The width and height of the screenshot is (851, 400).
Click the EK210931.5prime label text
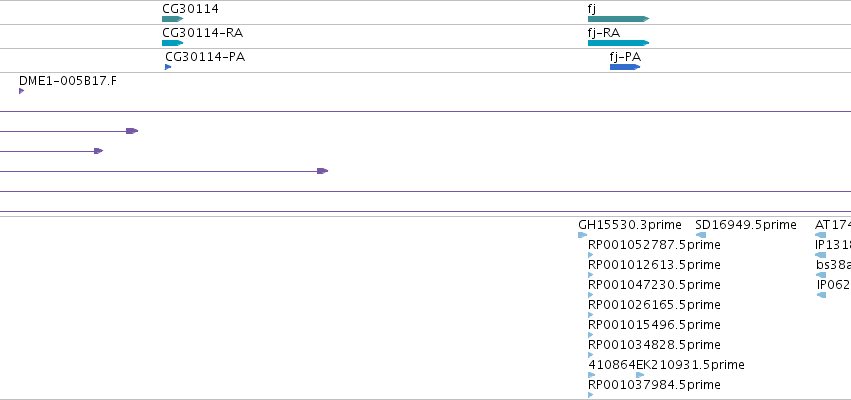coord(690,365)
